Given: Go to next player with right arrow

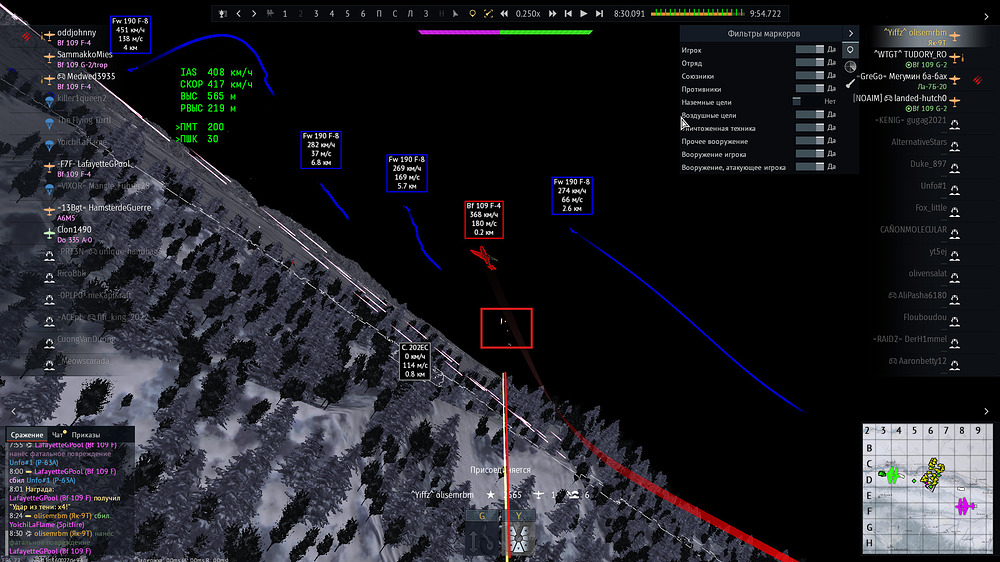Looking at the screenshot, I should 254,13.
